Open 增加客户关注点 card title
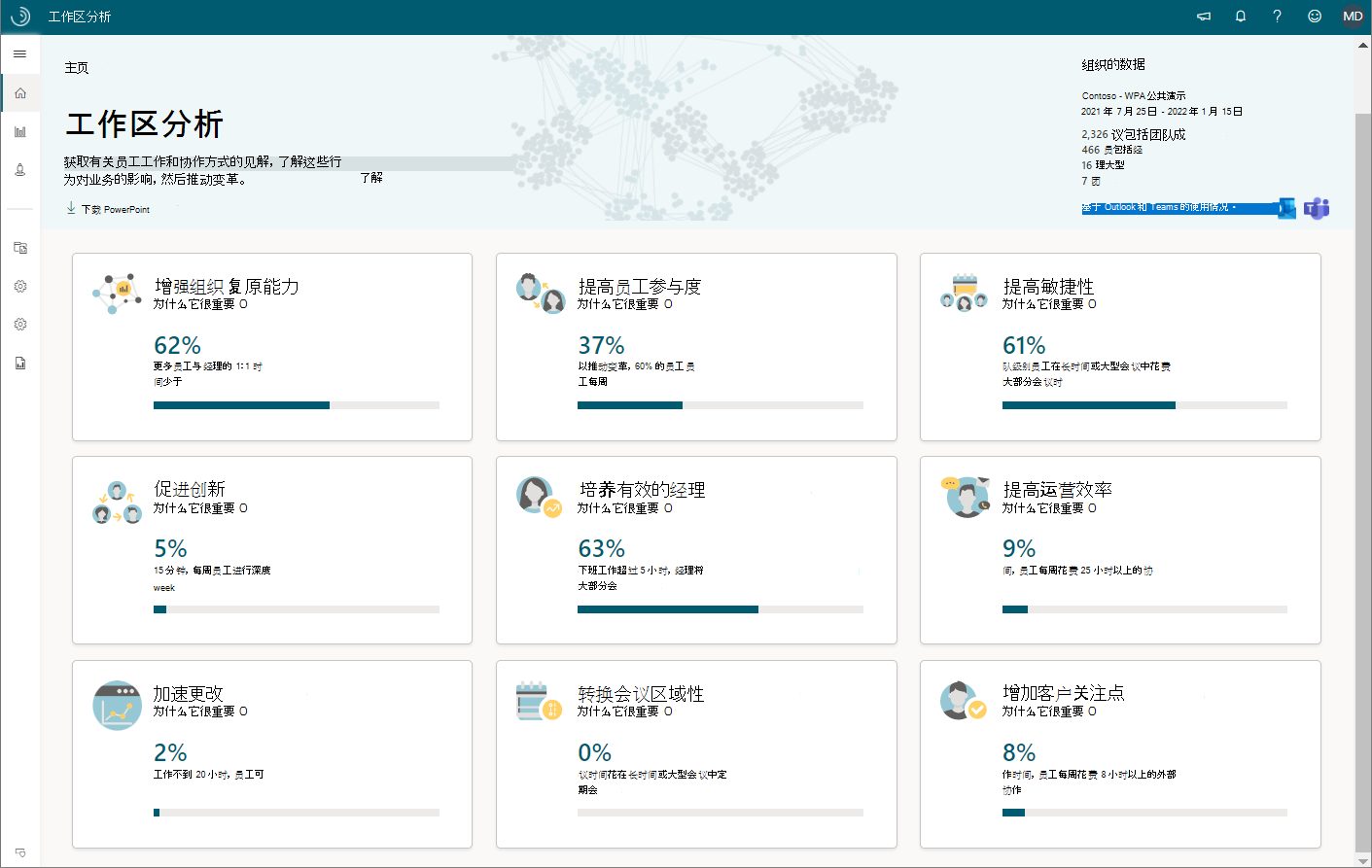 pos(1064,693)
